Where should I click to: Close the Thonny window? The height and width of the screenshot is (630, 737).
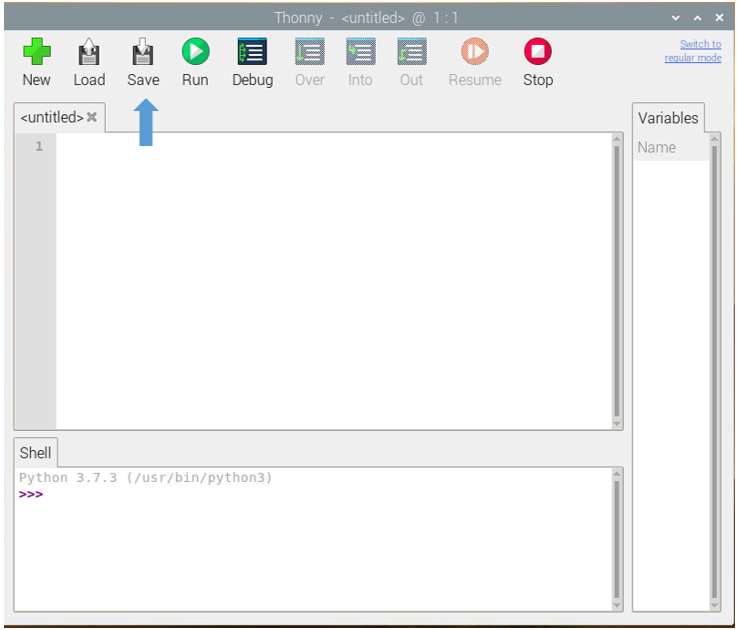tap(719, 18)
